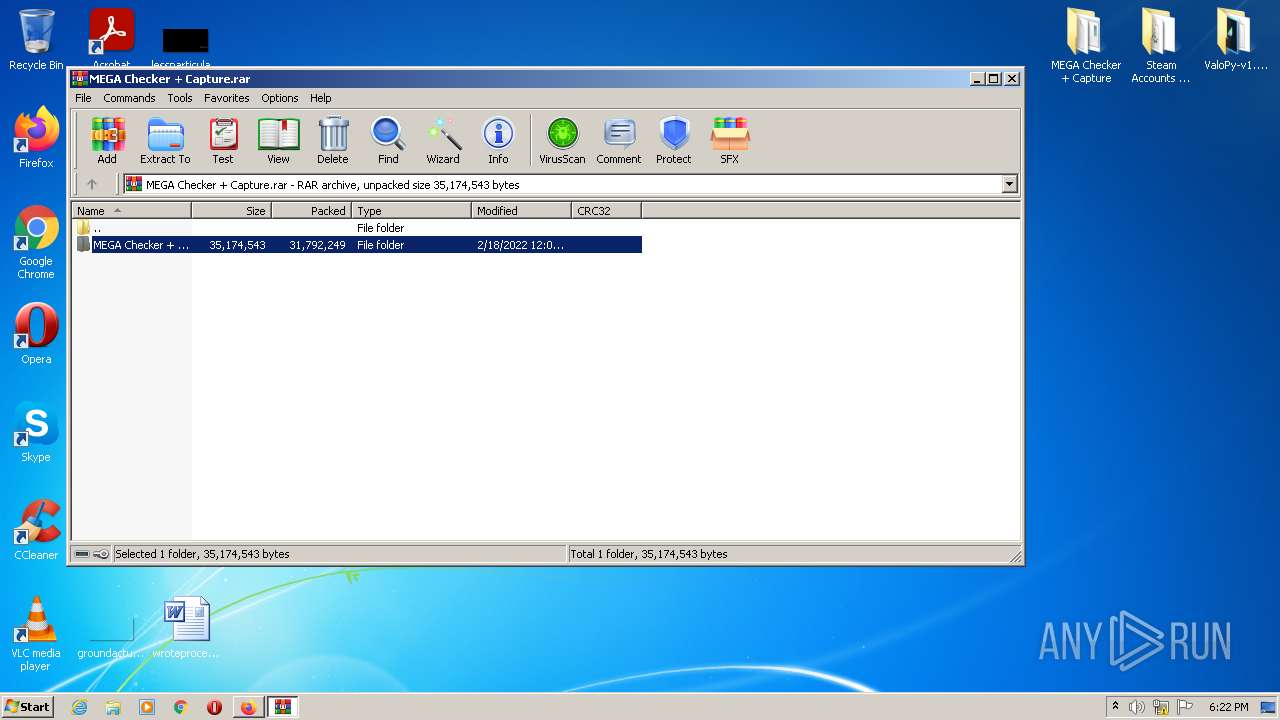Launch Skype desktop shortcut
1280x720 pixels.
pos(36,432)
